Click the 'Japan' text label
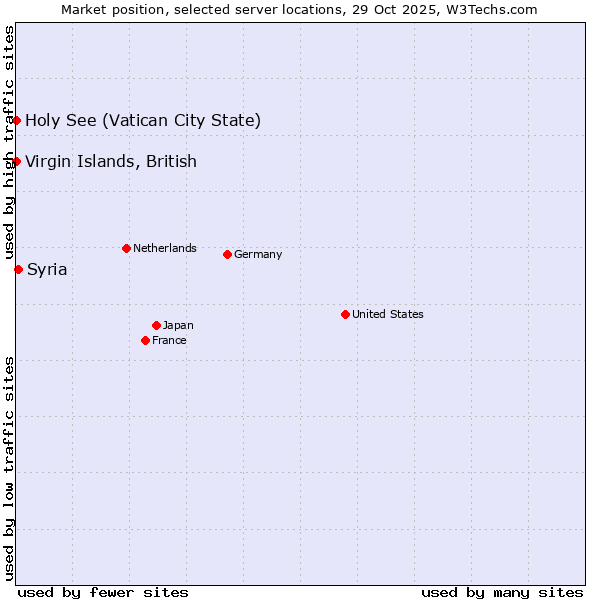Image resolution: width=600 pixels, height=600 pixels. (x=178, y=325)
